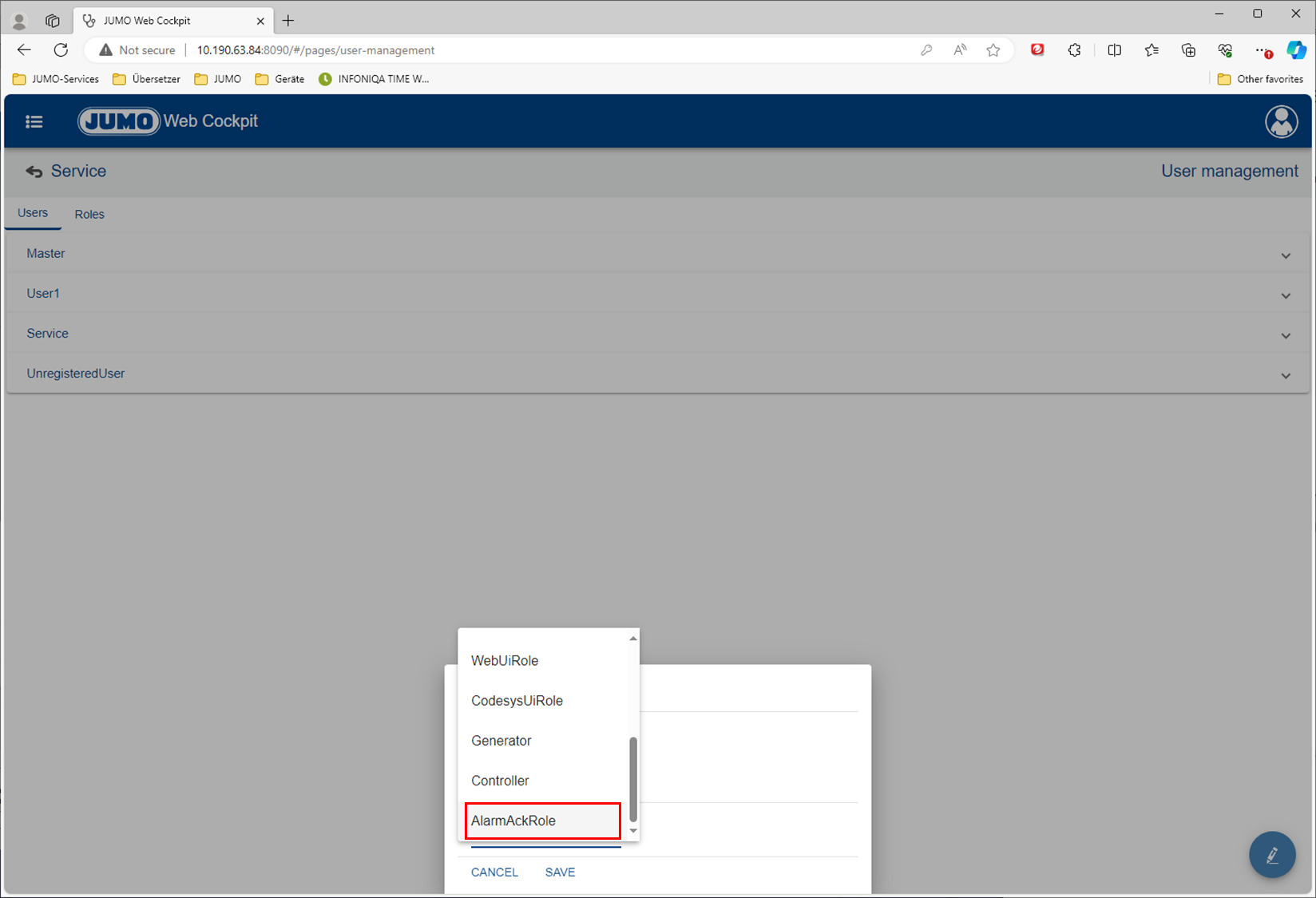Open browser extensions puzzle icon

coord(1074,50)
